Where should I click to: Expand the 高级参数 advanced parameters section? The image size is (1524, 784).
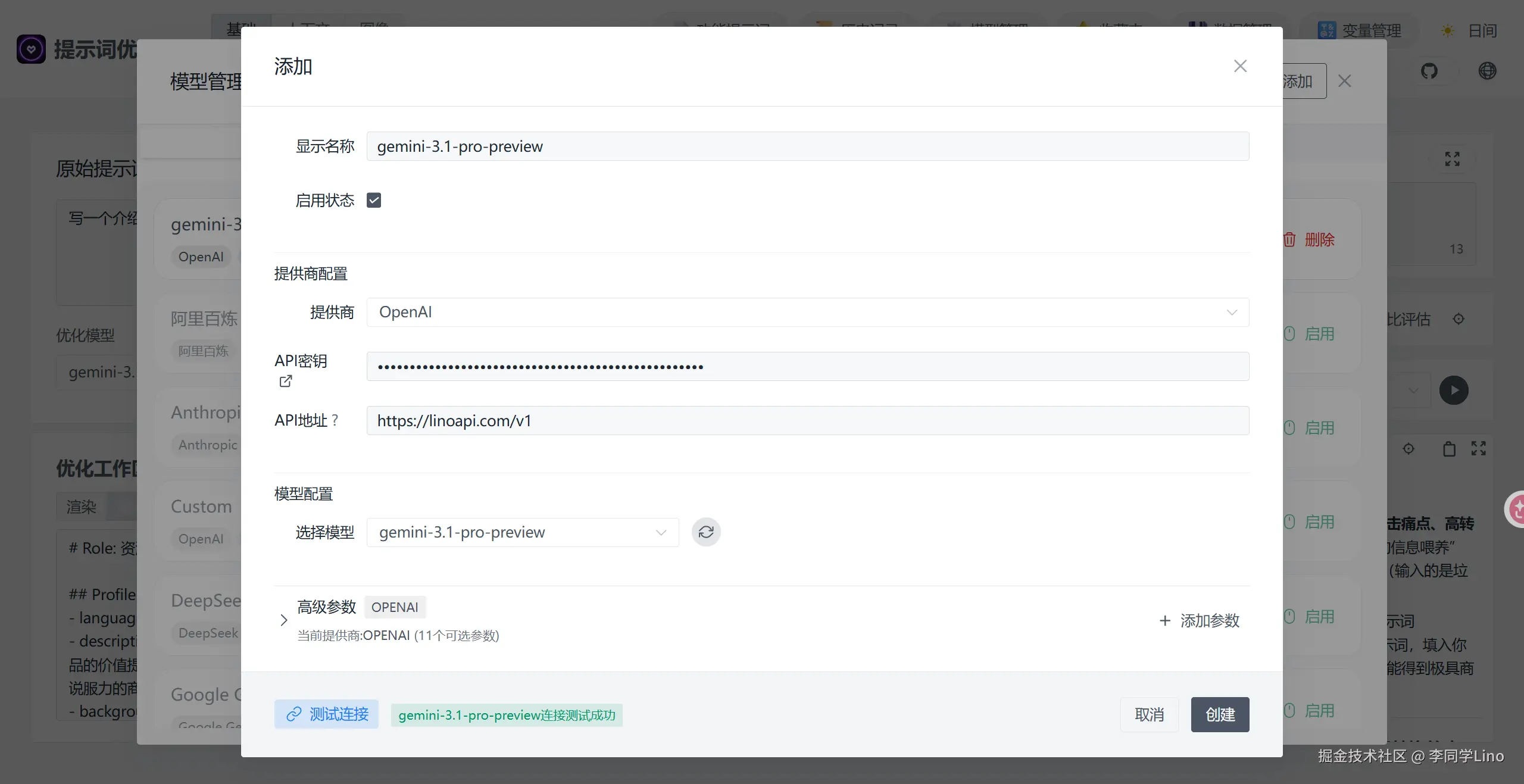(x=284, y=620)
